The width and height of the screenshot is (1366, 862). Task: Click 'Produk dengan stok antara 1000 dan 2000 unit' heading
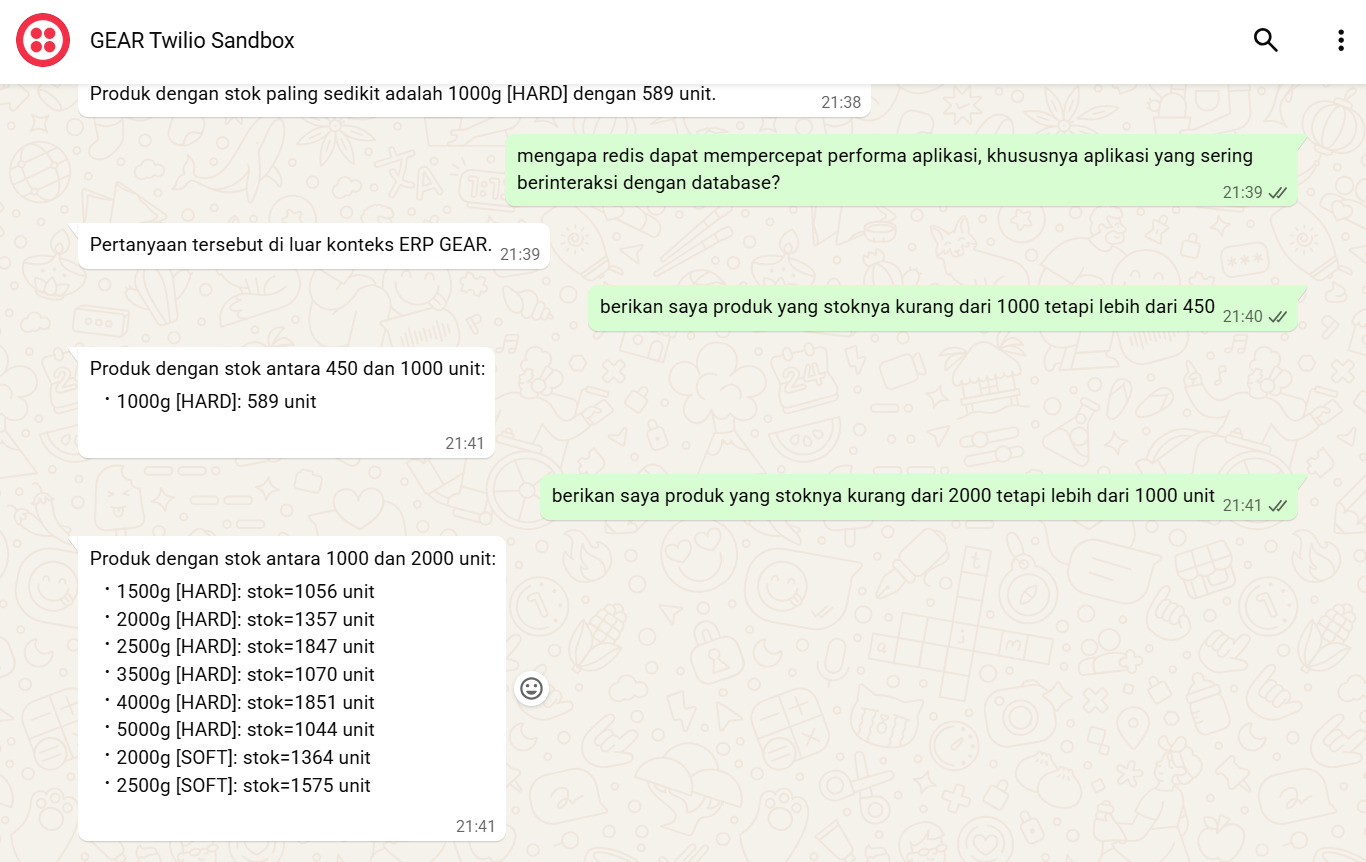pos(292,559)
